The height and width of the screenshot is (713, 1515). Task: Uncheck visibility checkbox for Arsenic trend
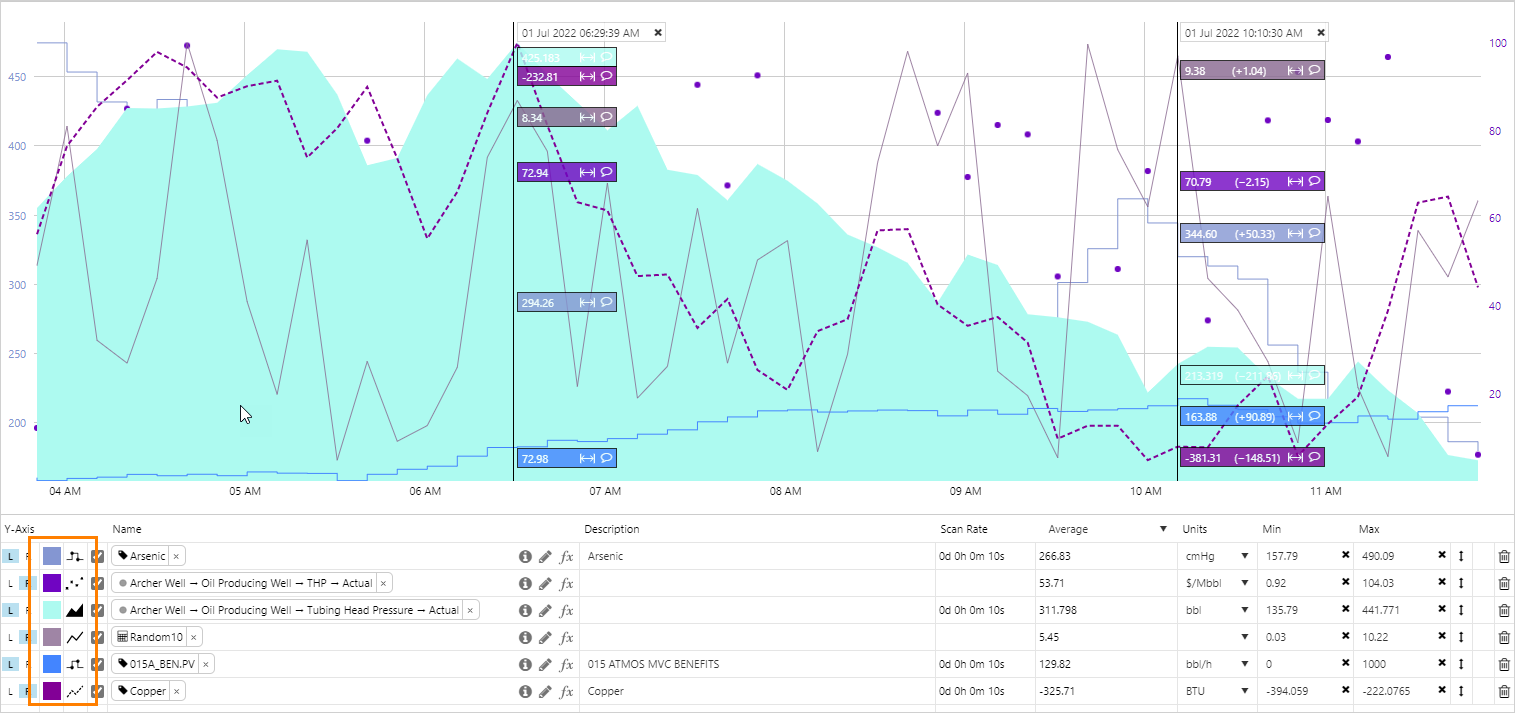pos(98,556)
